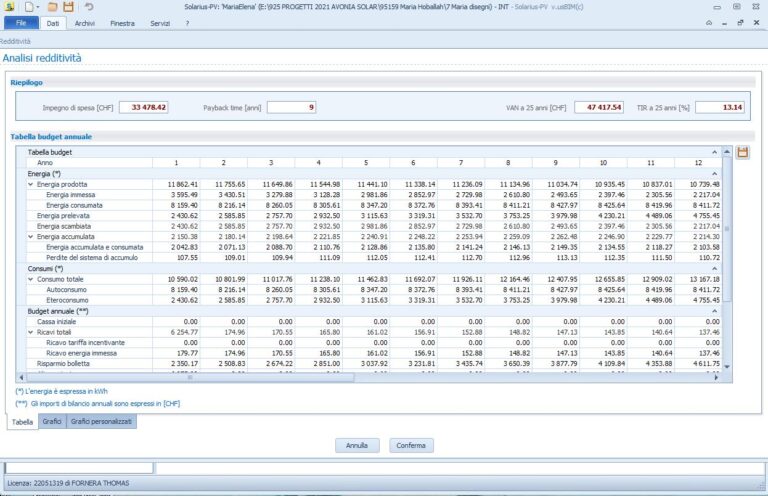
Task: Click the TIR a 25 anni field
Action: pos(720,107)
